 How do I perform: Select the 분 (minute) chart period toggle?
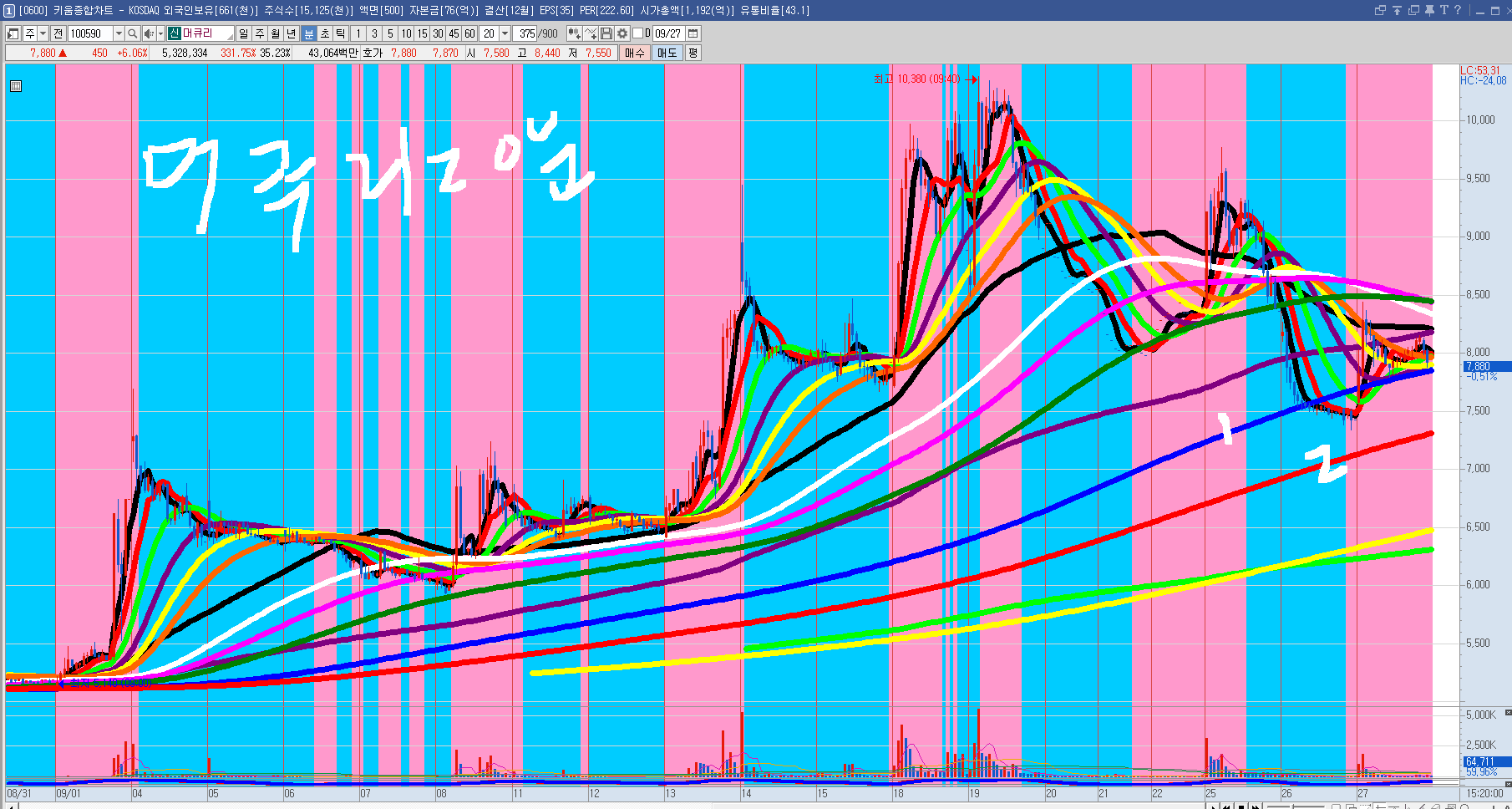coord(308,33)
